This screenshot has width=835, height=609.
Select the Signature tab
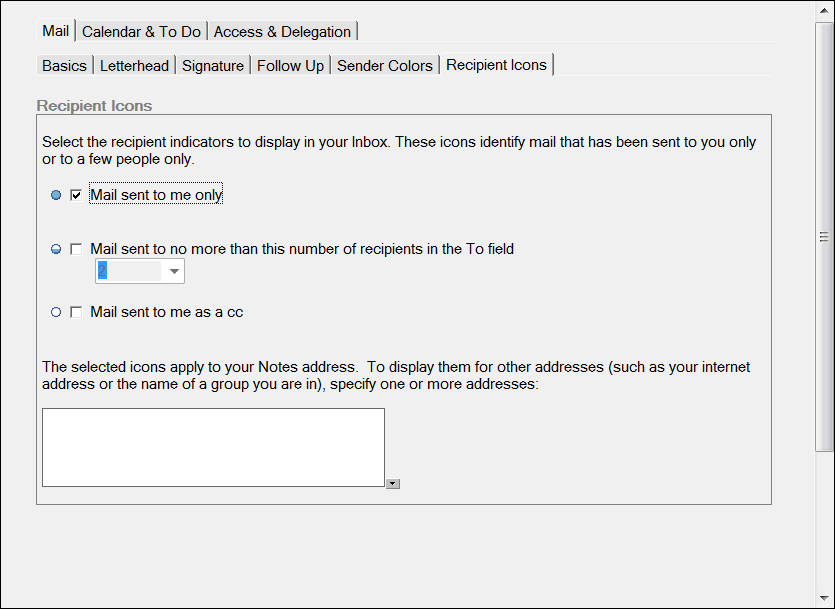213,65
